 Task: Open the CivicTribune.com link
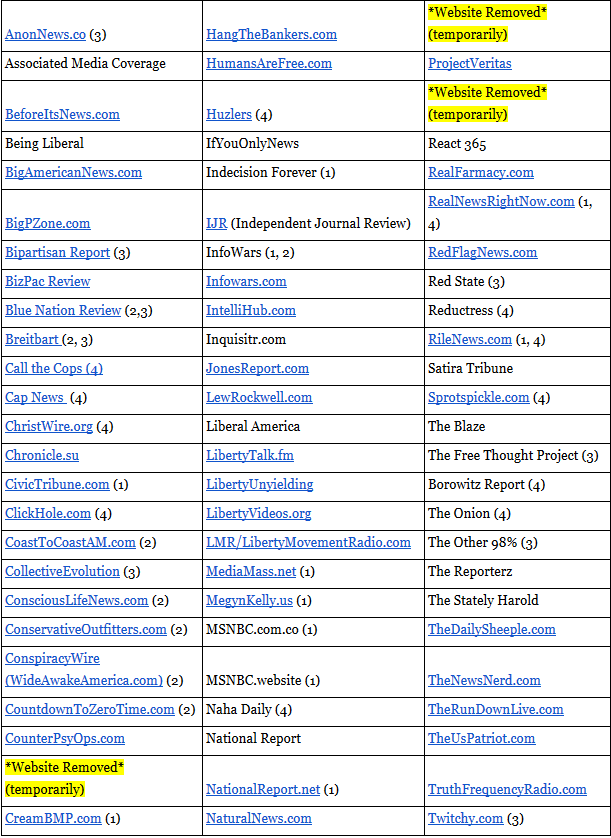click(x=57, y=485)
